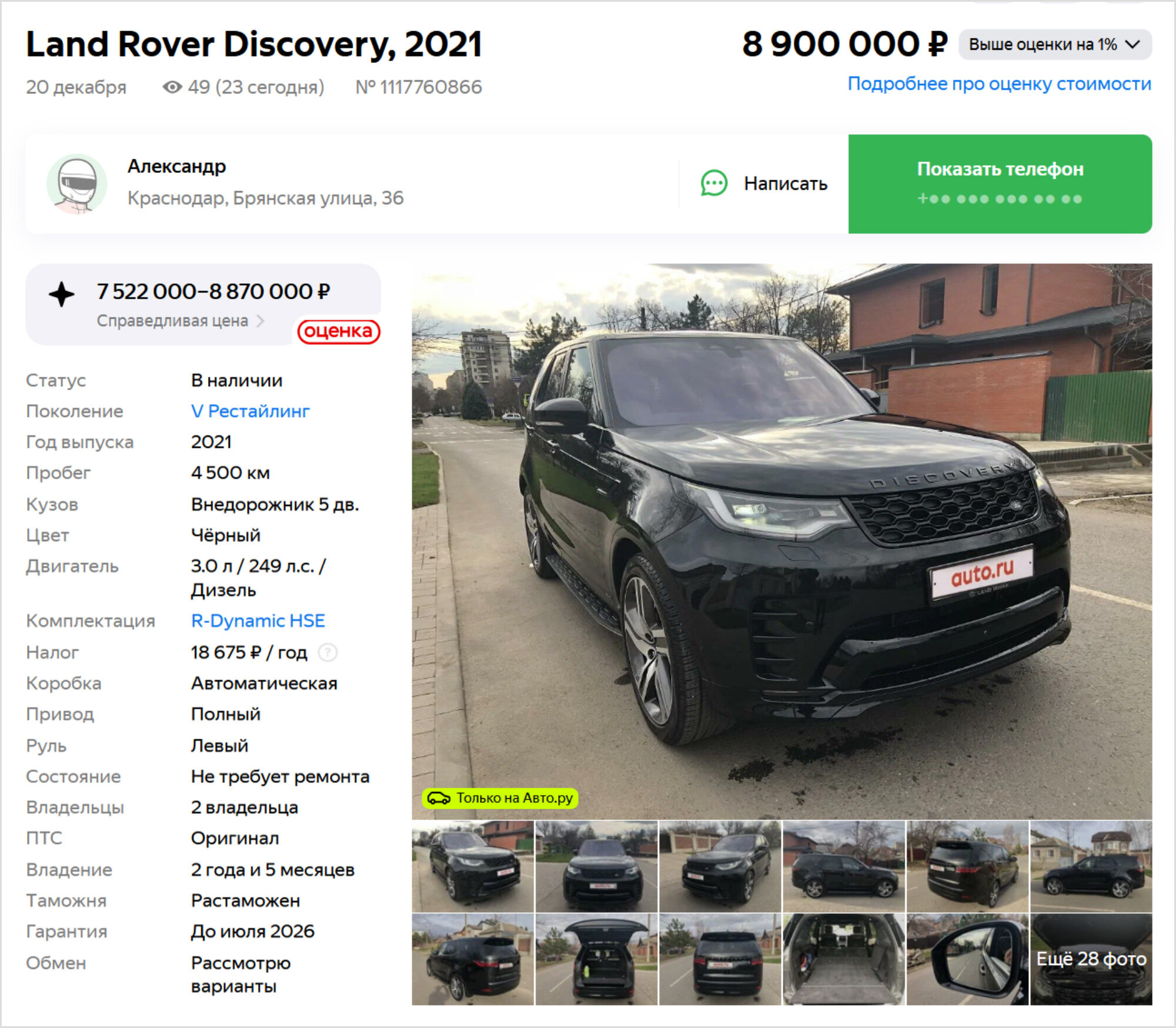Select the rear-view car thumbnail in second row
The height and width of the screenshot is (1028, 1176).
pyautogui.click(x=720, y=959)
